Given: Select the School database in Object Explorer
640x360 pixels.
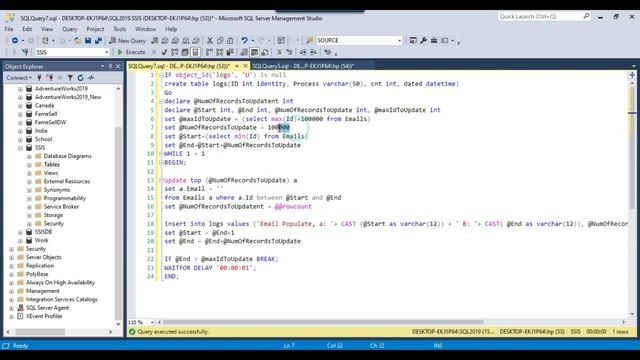Looking at the screenshot, I should click(x=43, y=139).
